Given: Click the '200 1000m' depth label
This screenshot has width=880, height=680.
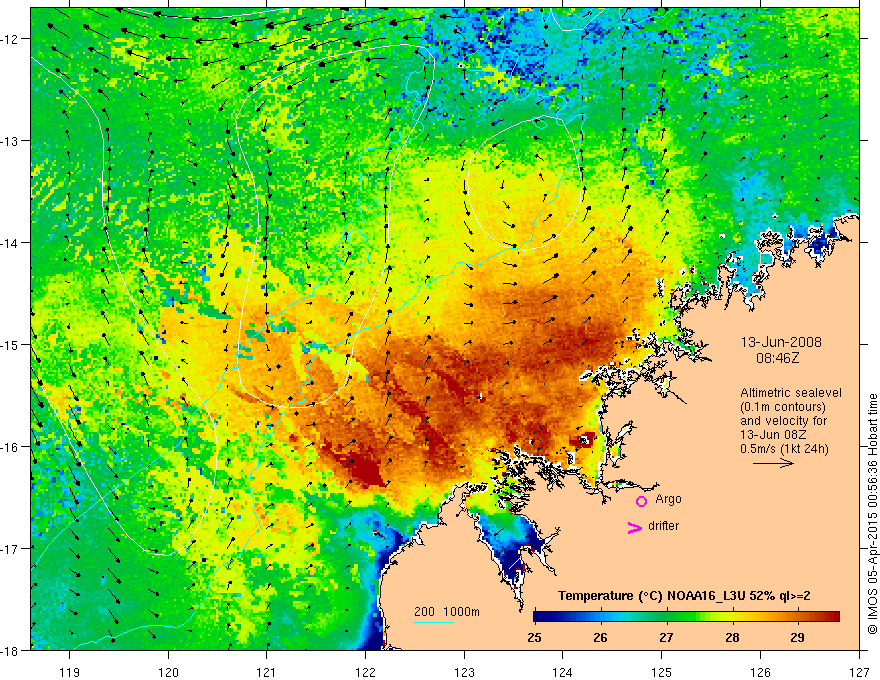Looking at the screenshot, I should 447,611.
